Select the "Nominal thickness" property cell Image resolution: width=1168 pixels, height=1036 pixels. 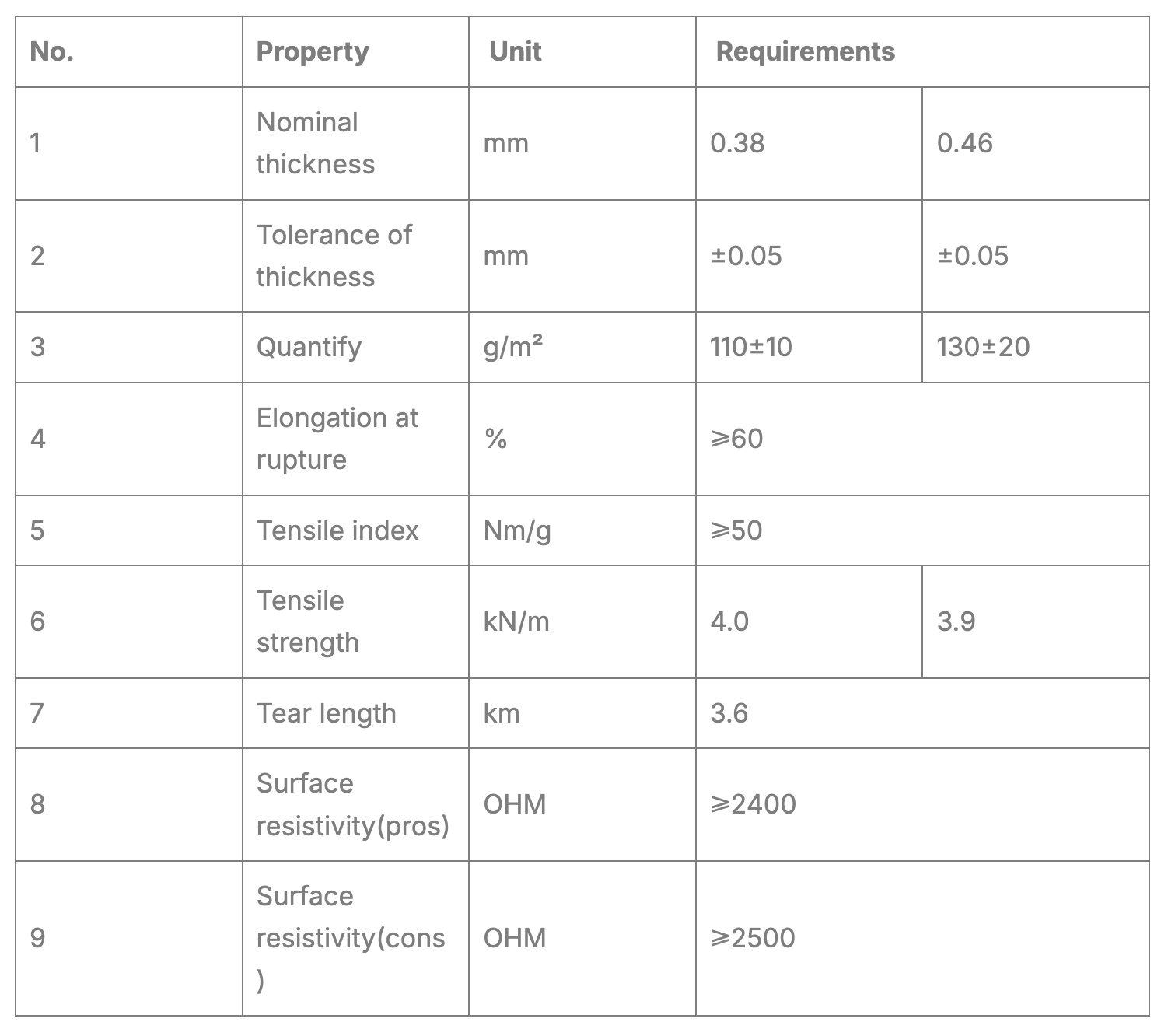pos(316,143)
